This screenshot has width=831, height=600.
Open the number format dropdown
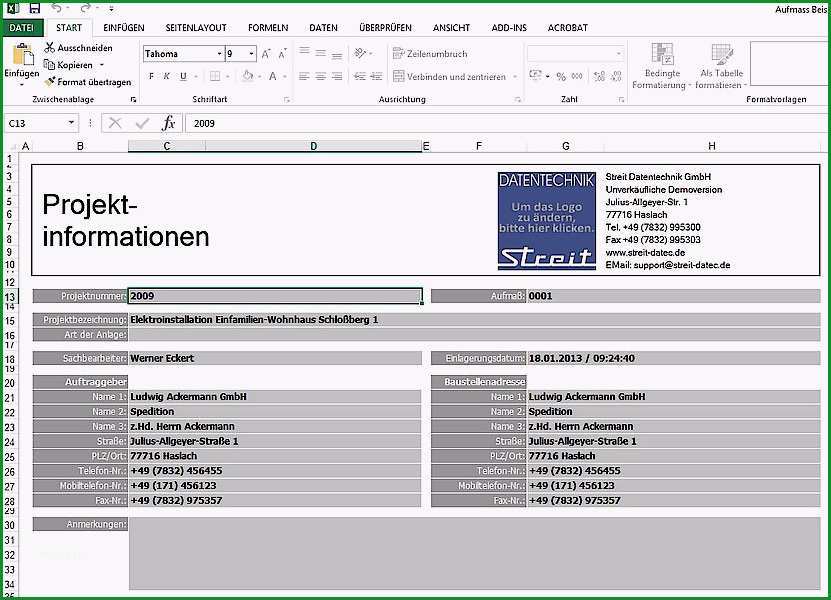(x=618, y=54)
